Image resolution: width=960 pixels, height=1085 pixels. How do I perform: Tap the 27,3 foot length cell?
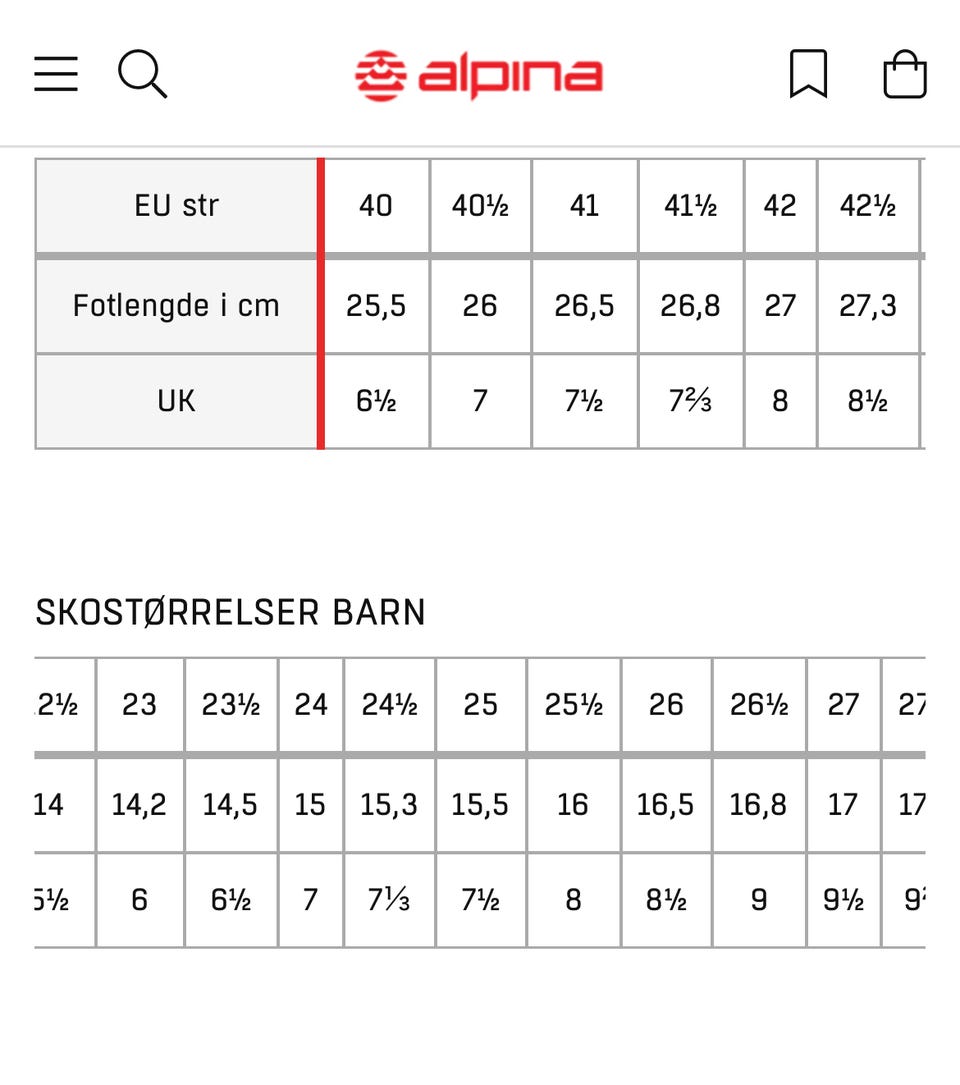click(x=867, y=305)
